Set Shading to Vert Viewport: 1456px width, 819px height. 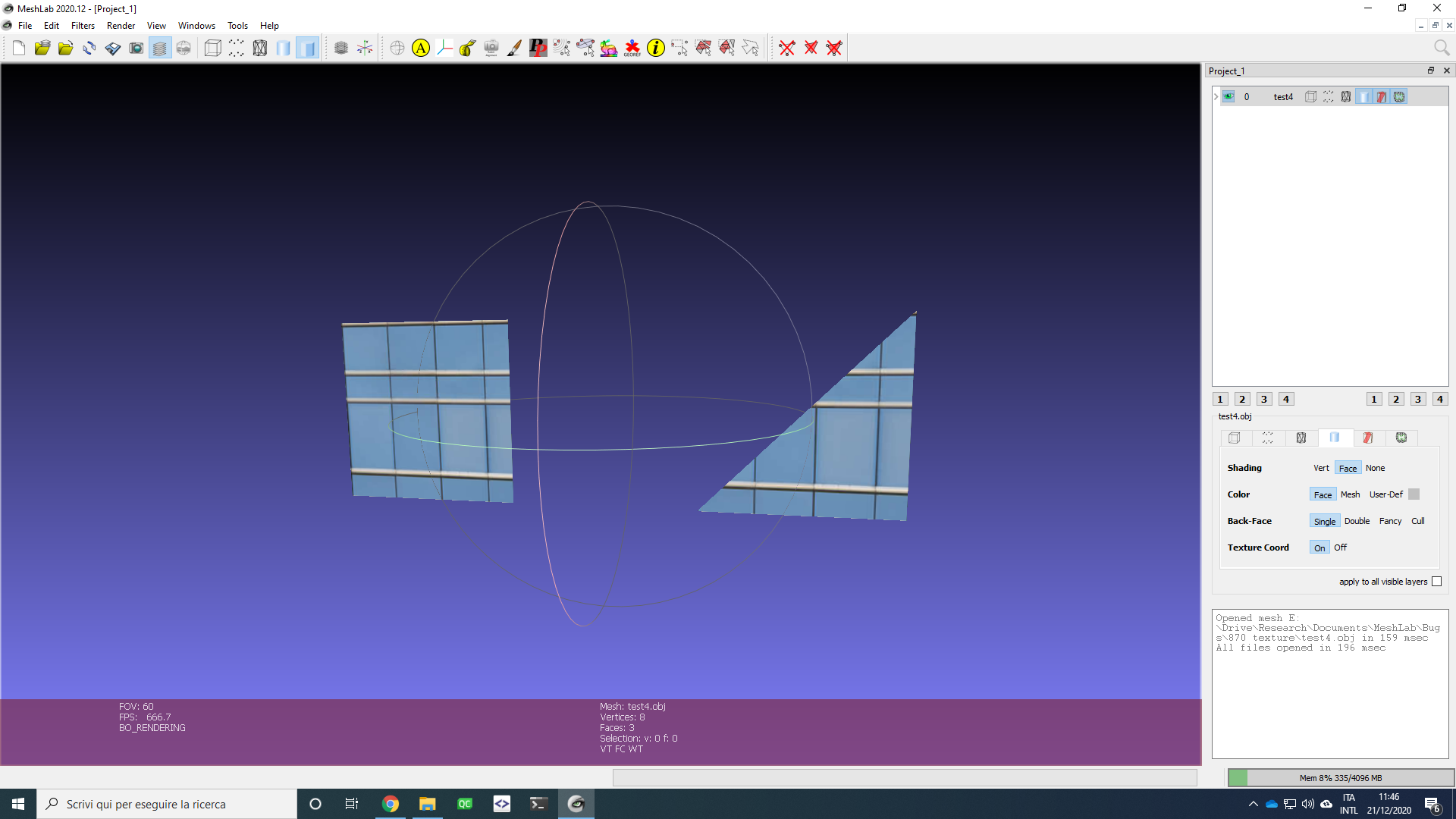point(1320,468)
